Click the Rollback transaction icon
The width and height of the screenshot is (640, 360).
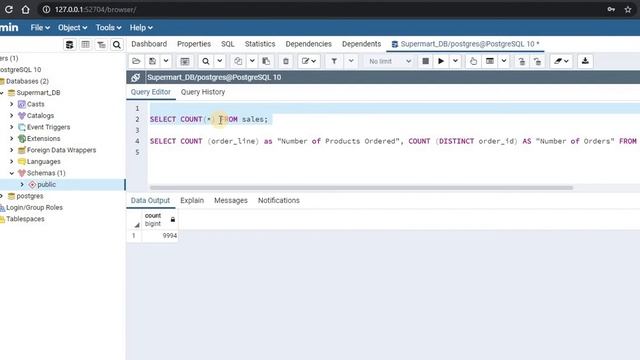[x=538, y=61]
